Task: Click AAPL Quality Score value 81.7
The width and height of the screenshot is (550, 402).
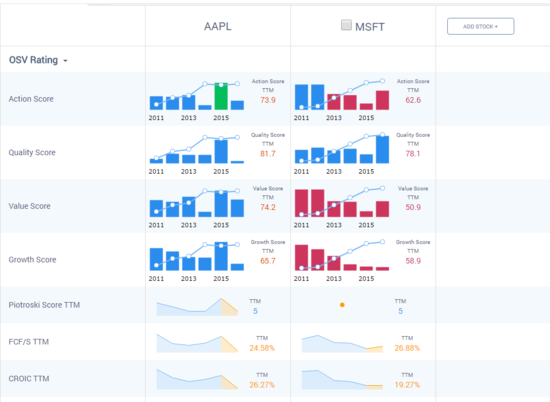Action: (x=268, y=154)
